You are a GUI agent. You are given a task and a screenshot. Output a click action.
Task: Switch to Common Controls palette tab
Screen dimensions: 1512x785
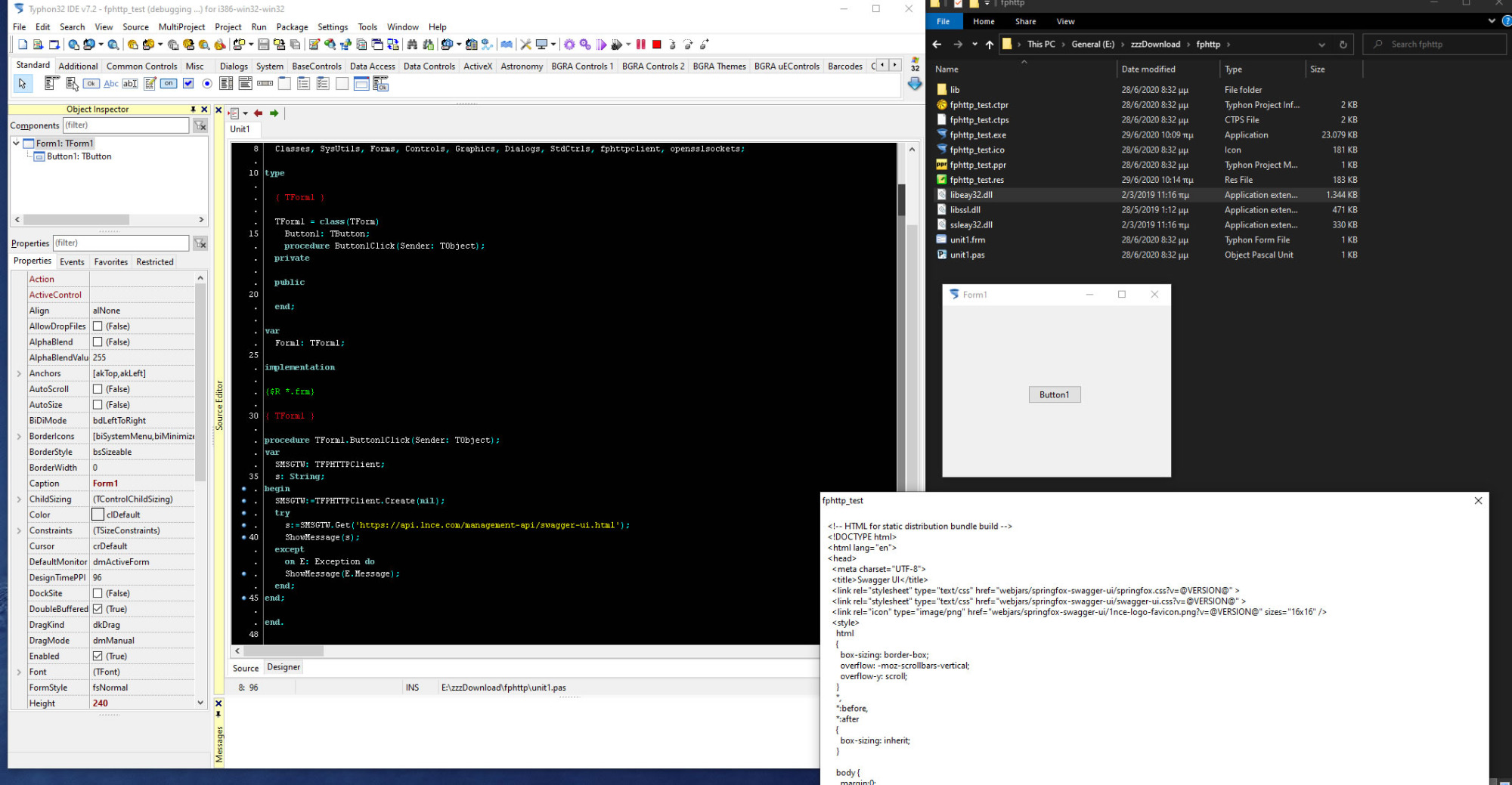[x=141, y=66]
